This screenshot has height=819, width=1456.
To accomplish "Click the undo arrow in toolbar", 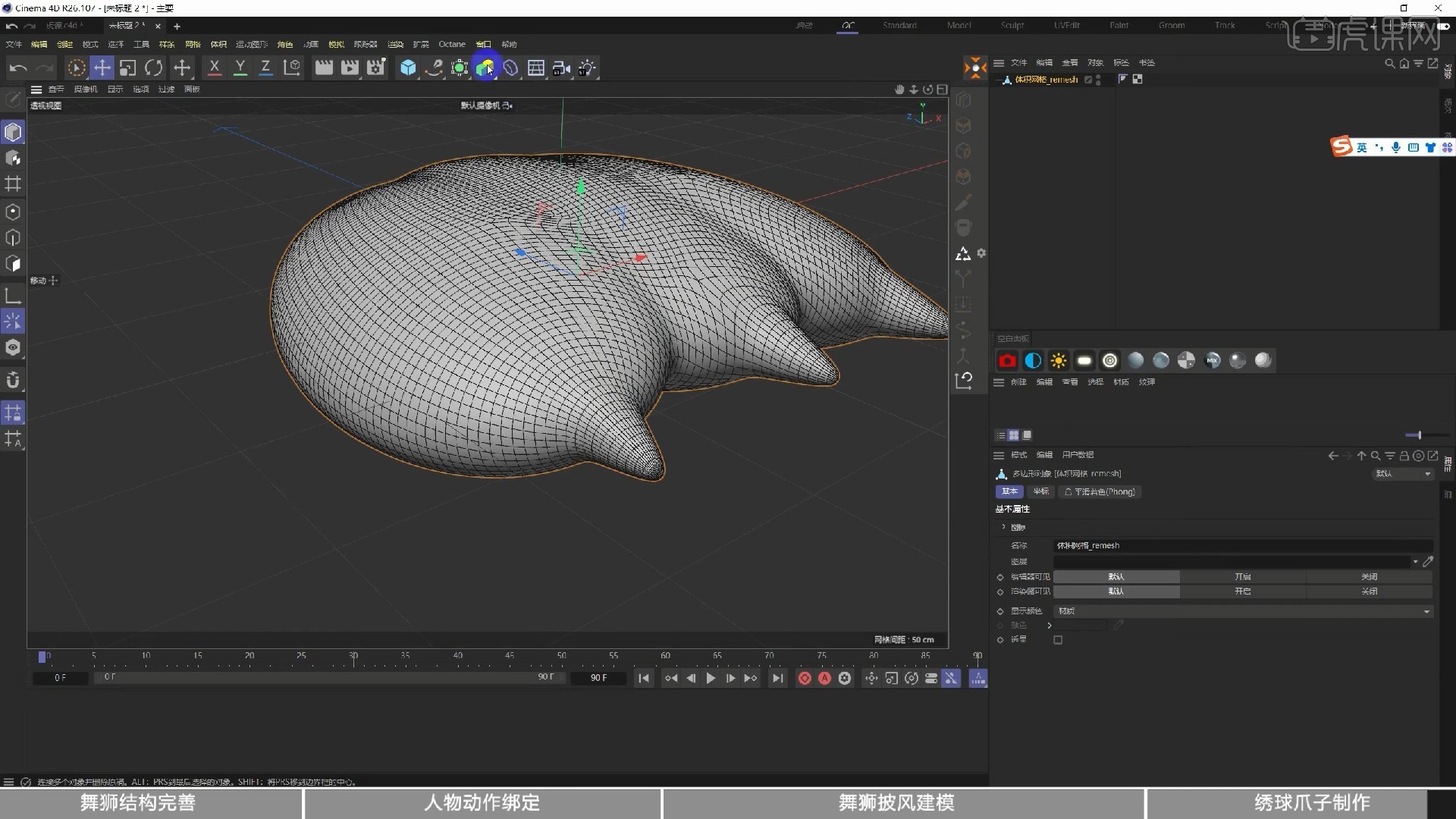I will click(18, 67).
